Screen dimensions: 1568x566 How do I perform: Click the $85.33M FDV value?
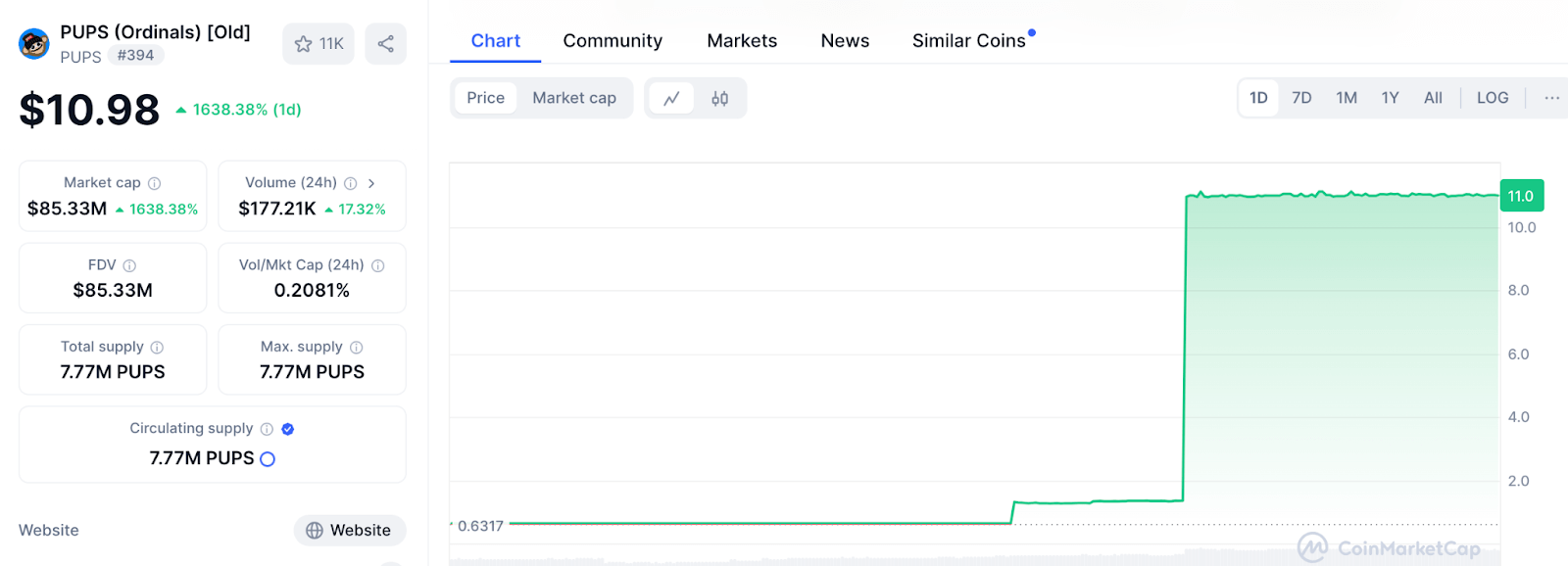(113, 291)
